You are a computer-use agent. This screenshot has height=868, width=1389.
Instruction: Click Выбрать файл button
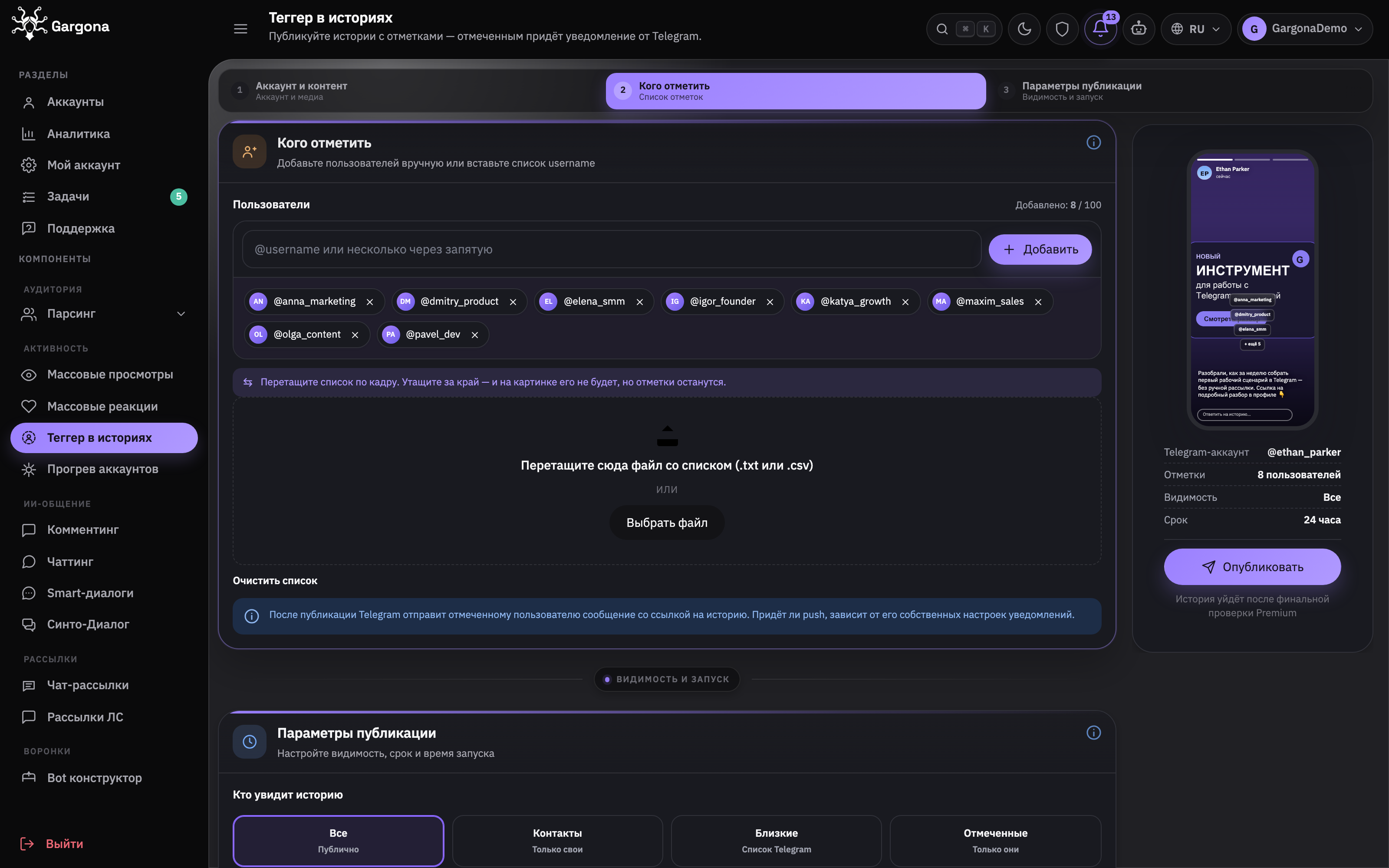[666, 523]
